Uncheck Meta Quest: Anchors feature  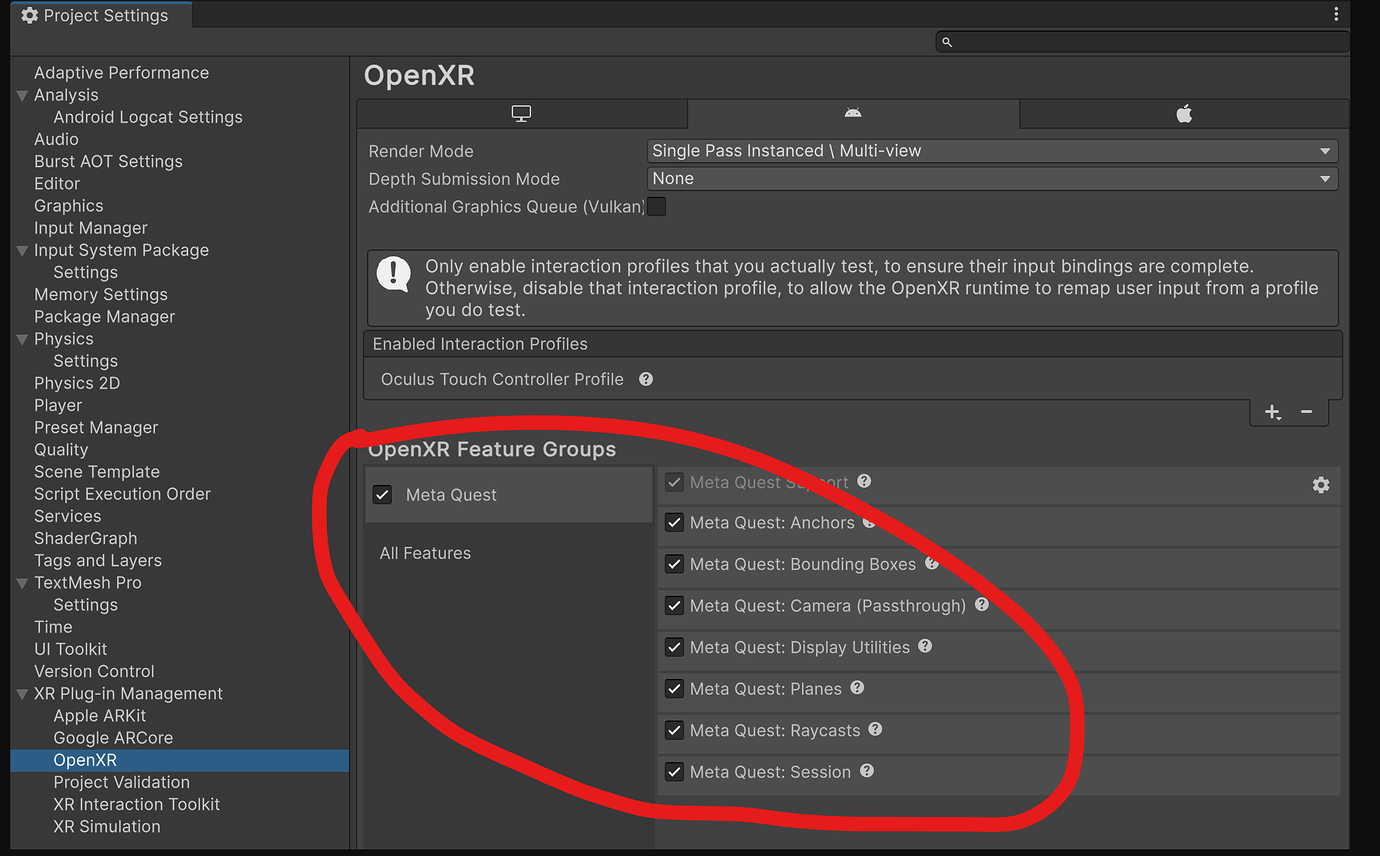point(674,522)
